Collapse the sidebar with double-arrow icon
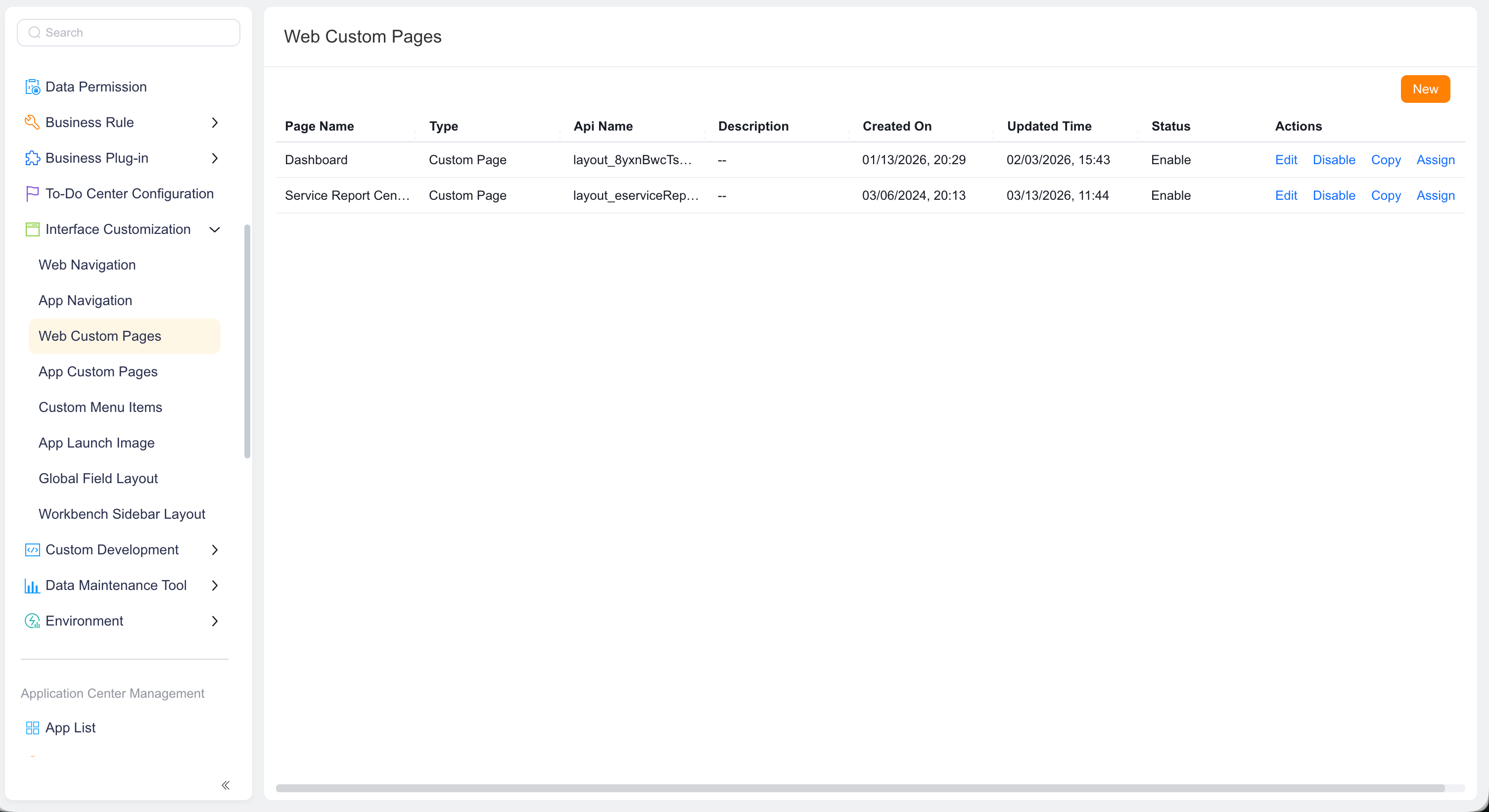Screen dimensions: 1489x812 (226, 785)
